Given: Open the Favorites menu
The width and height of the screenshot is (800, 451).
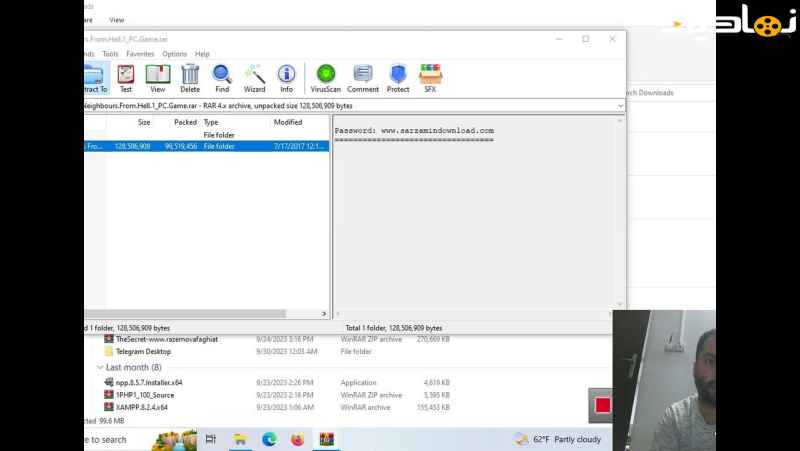Looking at the screenshot, I should (140, 54).
